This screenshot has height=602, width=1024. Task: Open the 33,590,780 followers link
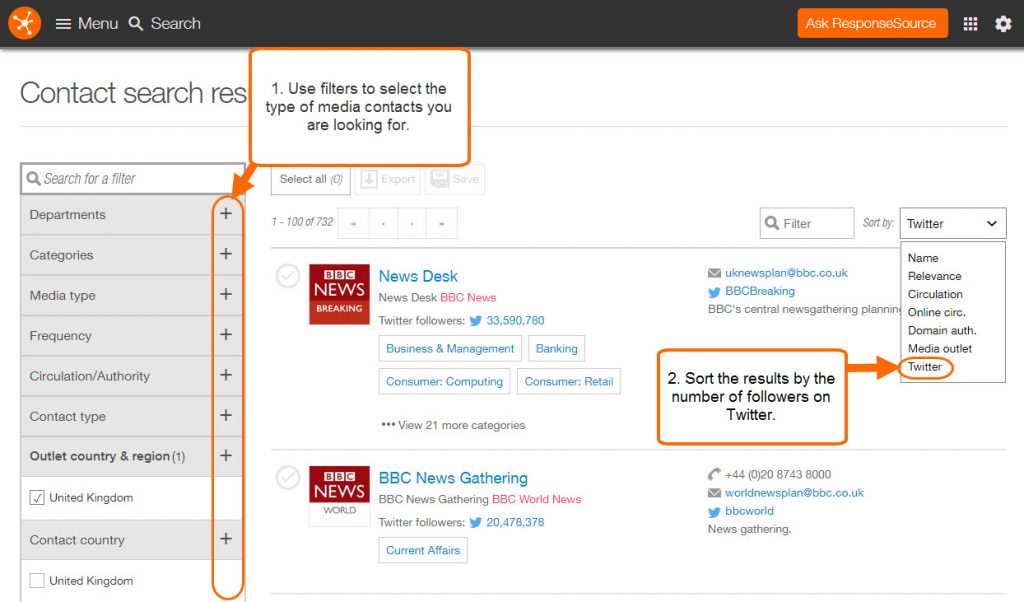pyautogui.click(x=515, y=321)
